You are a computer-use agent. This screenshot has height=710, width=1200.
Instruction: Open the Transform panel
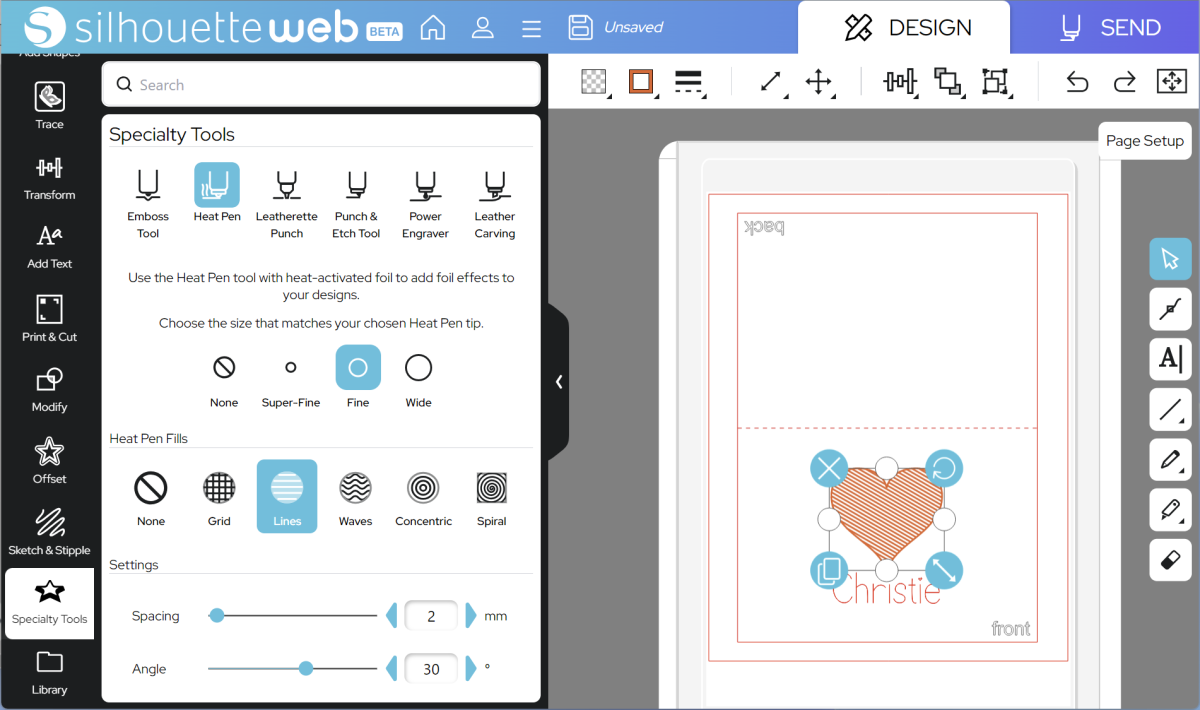[49, 178]
